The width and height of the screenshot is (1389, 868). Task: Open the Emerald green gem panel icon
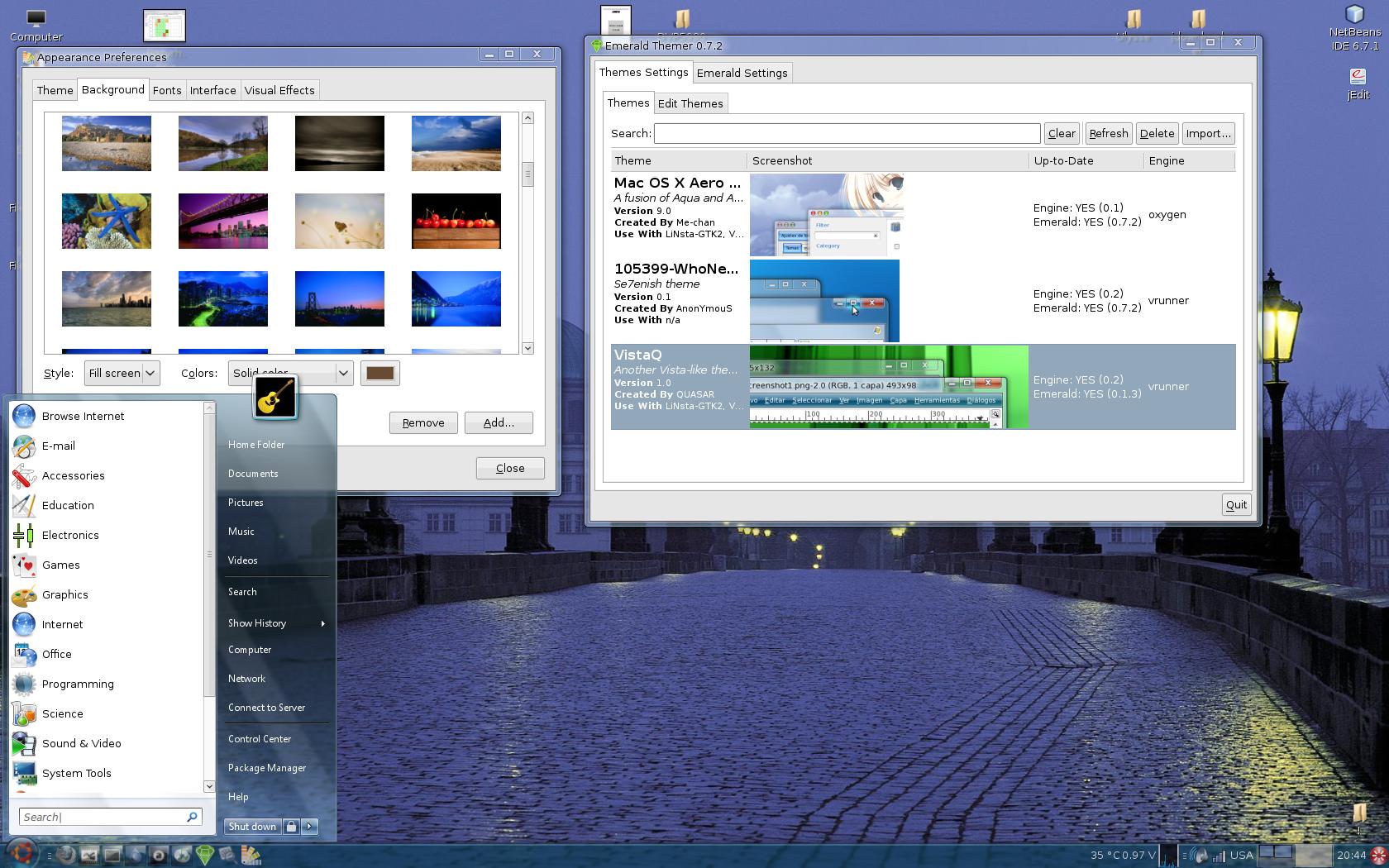205,855
